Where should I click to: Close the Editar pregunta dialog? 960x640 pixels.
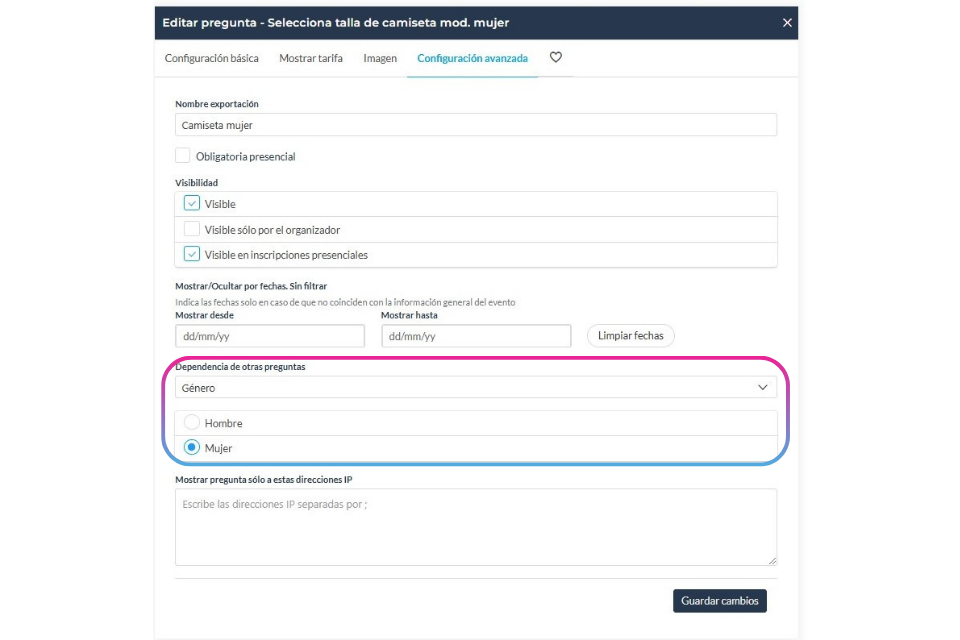coord(787,23)
